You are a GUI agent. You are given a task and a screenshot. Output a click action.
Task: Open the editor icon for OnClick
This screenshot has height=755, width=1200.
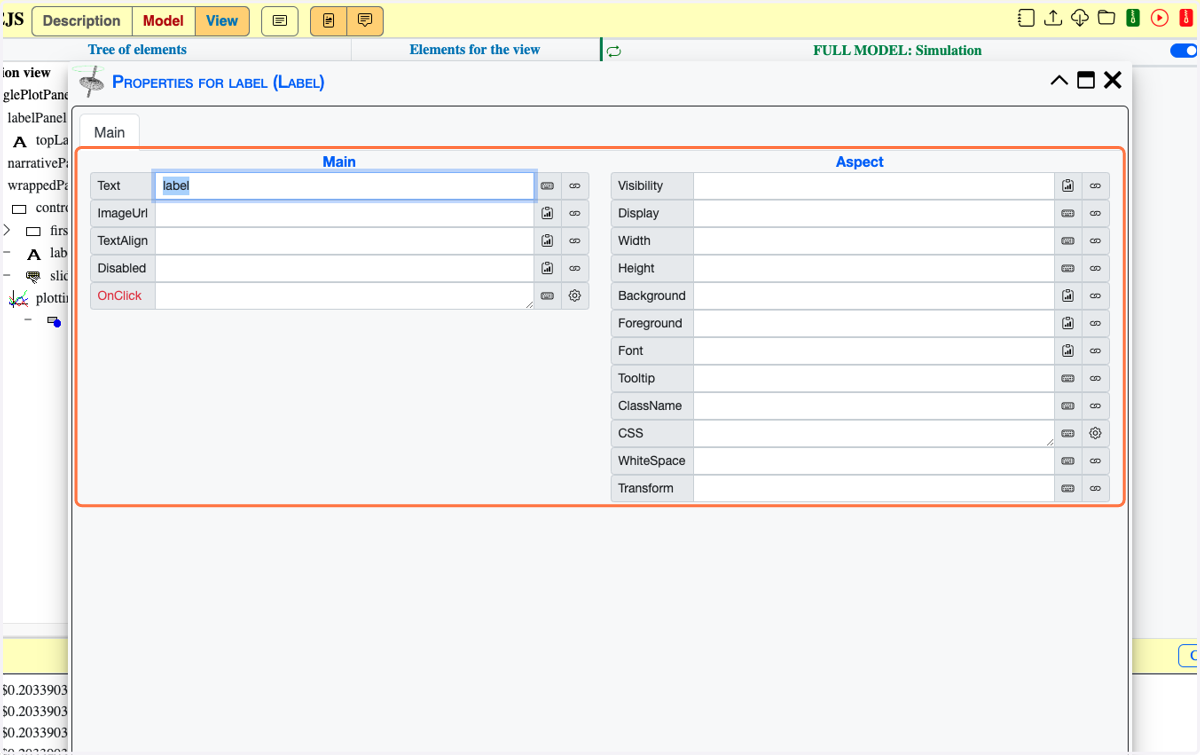[x=548, y=296]
